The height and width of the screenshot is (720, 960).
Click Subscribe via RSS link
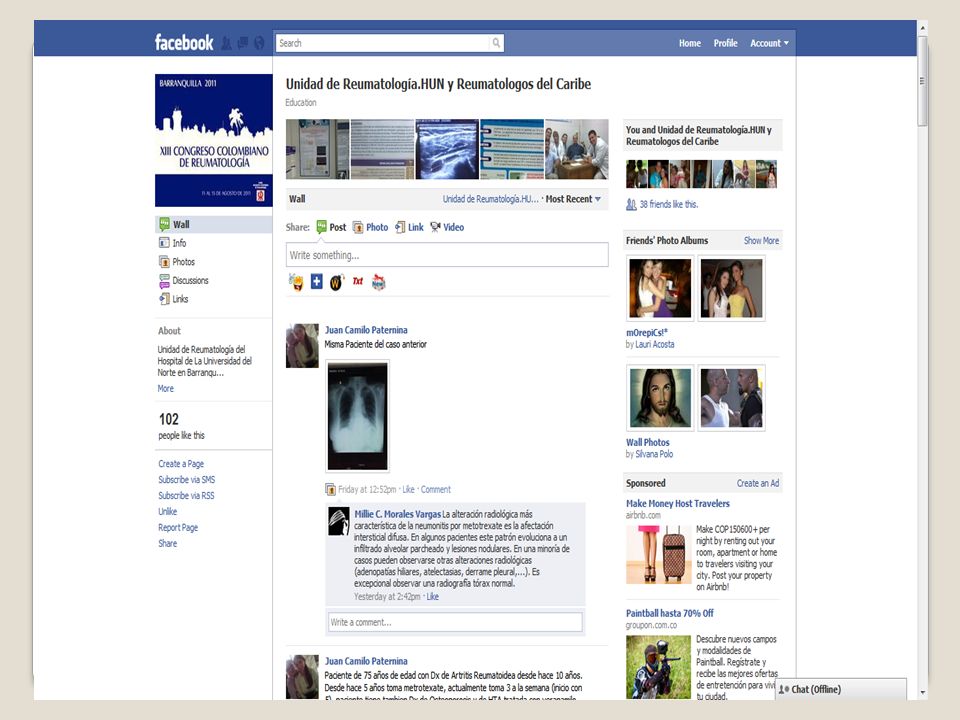tap(186, 495)
